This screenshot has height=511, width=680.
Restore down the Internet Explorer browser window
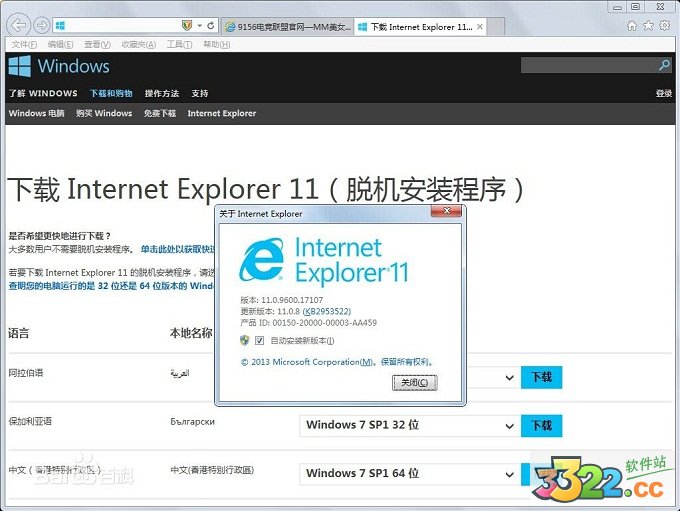(636, 7)
